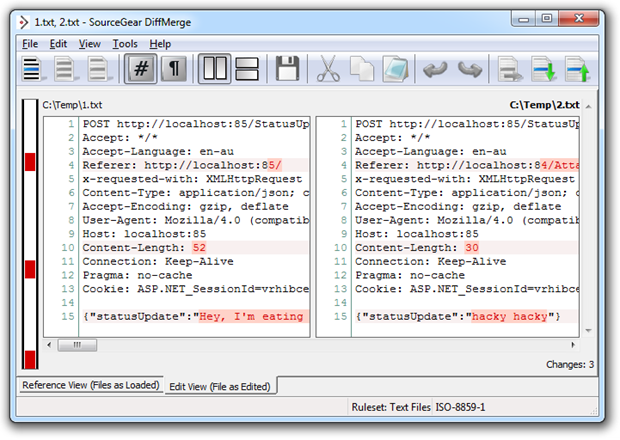Click the Cookie line in the left pane

195,289
